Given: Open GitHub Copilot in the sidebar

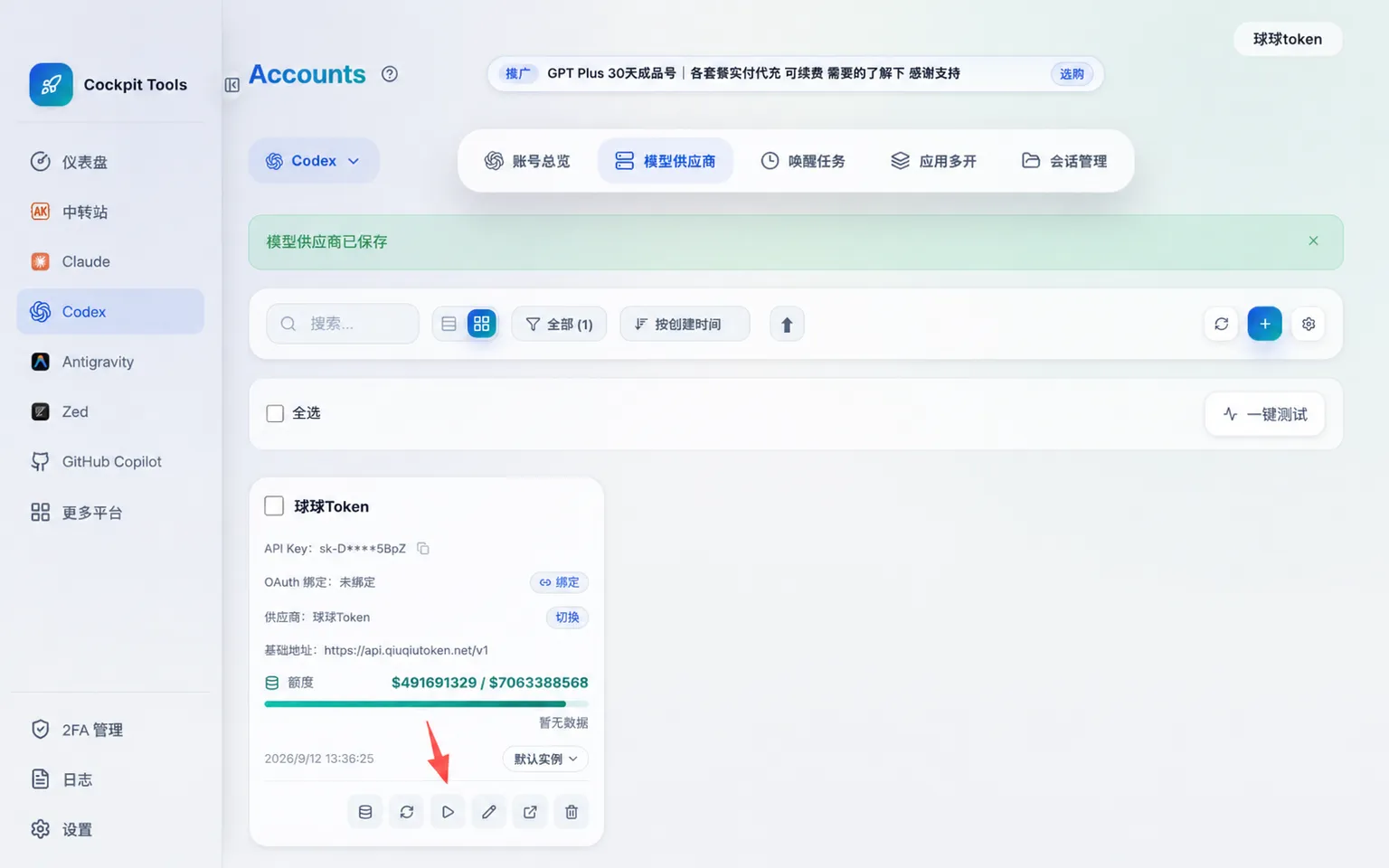Looking at the screenshot, I should [110, 461].
